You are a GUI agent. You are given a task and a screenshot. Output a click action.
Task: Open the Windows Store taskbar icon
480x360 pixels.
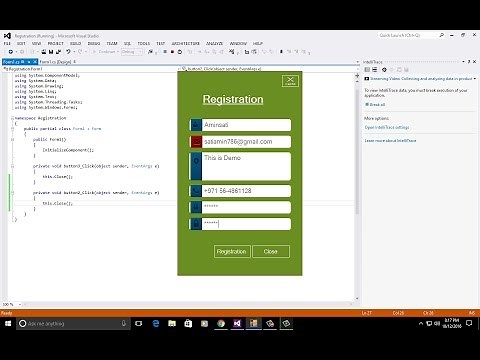click(188, 323)
